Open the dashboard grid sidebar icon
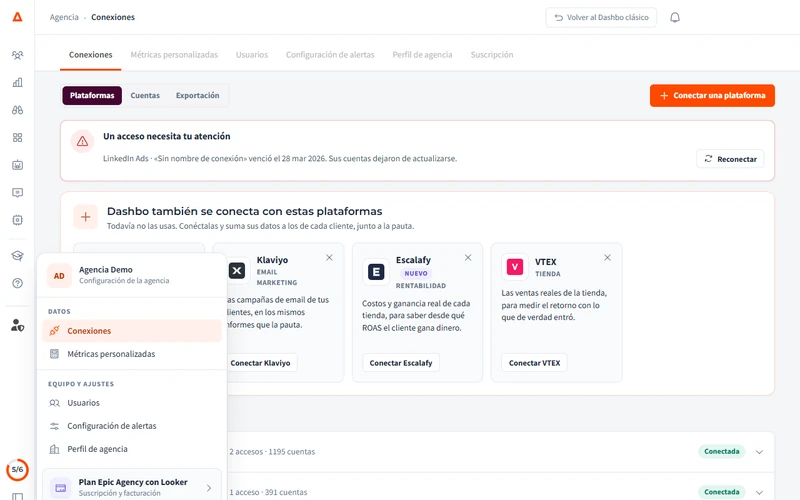Screen dimensions: 800x500 click(x=17, y=138)
